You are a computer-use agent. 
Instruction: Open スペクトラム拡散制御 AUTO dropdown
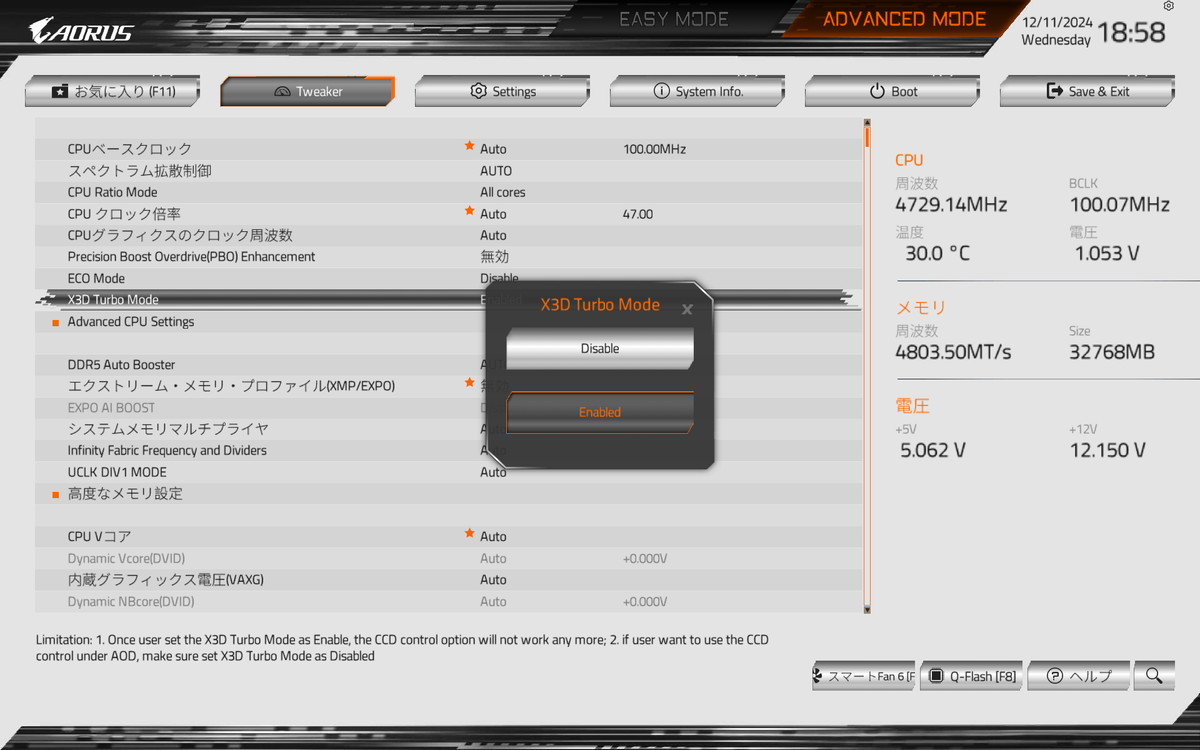pyautogui.click(x=496, y=171)
